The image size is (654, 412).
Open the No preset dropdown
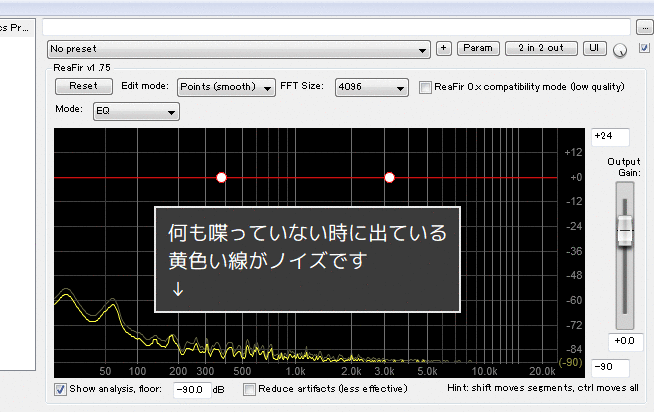239,48
